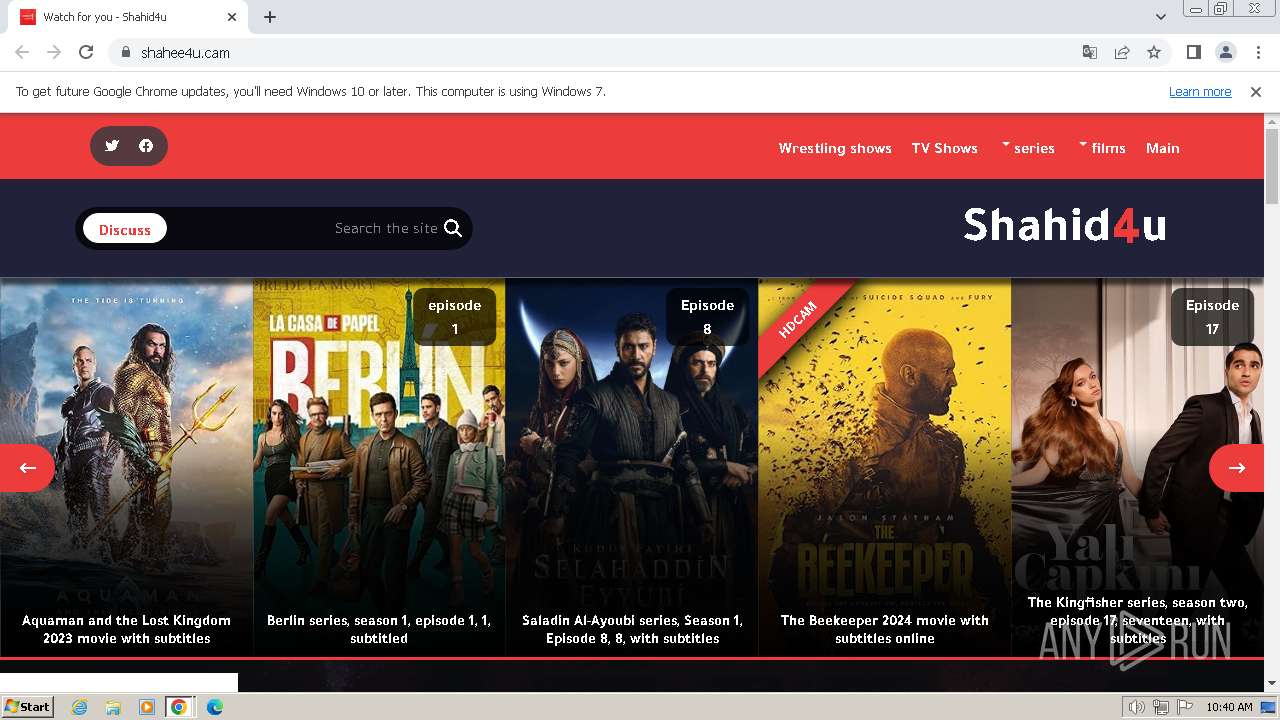Click the Learn more link
The image size is (1280, 720).
1200,91
